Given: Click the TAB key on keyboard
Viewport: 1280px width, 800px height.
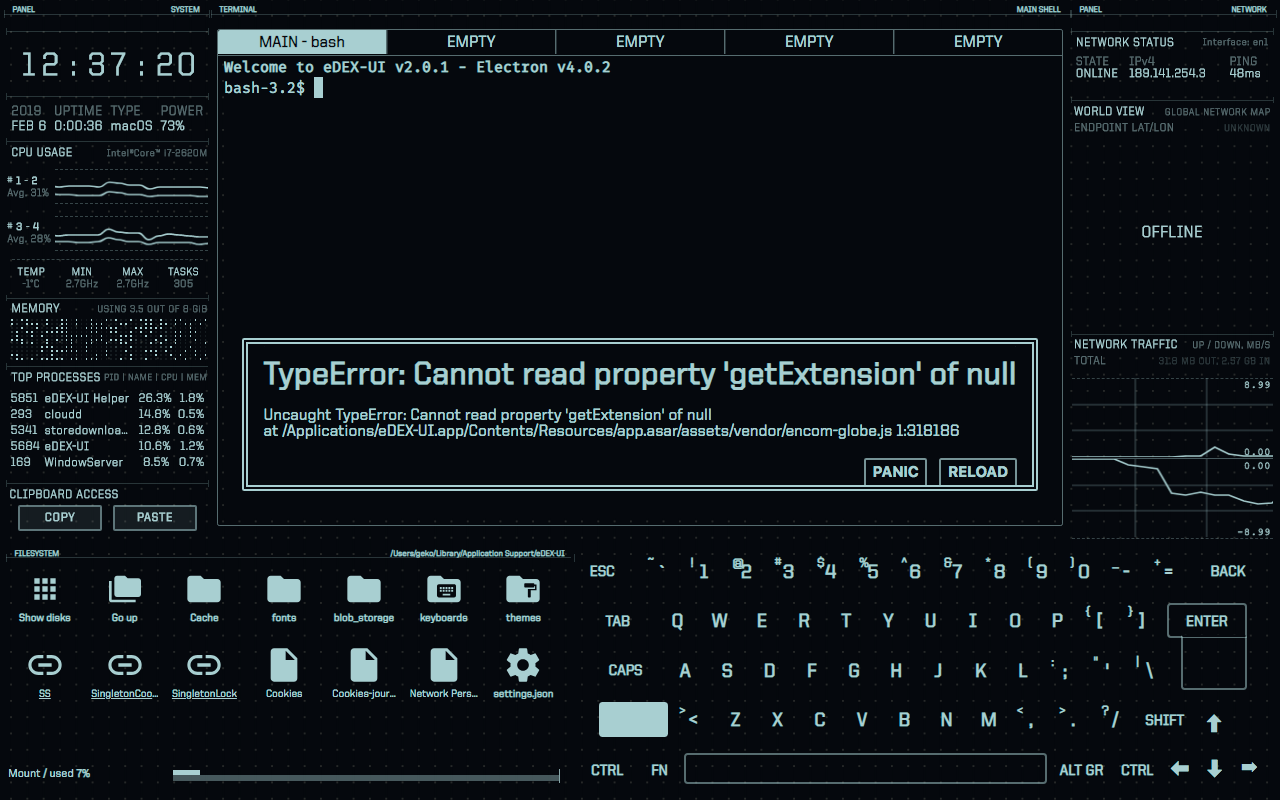Looking at the screenshot, I should 618,621.
